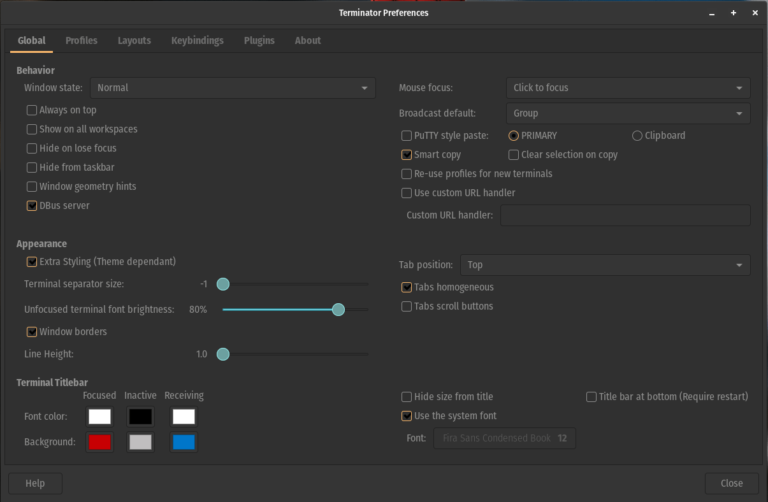Click the Unfocused font brightness slider handle
Image resolution: width=768 pixels, height=502 pixels.
(338, 310)
